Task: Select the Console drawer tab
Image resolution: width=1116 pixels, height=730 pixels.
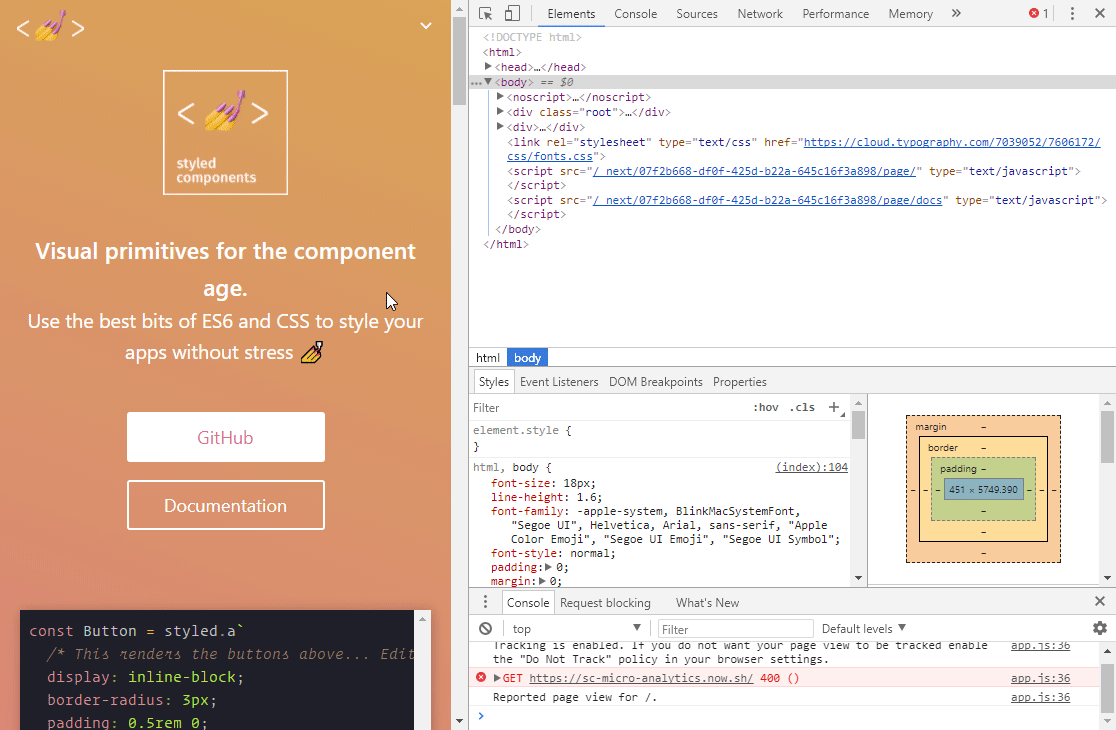Action: pos(527,602)
